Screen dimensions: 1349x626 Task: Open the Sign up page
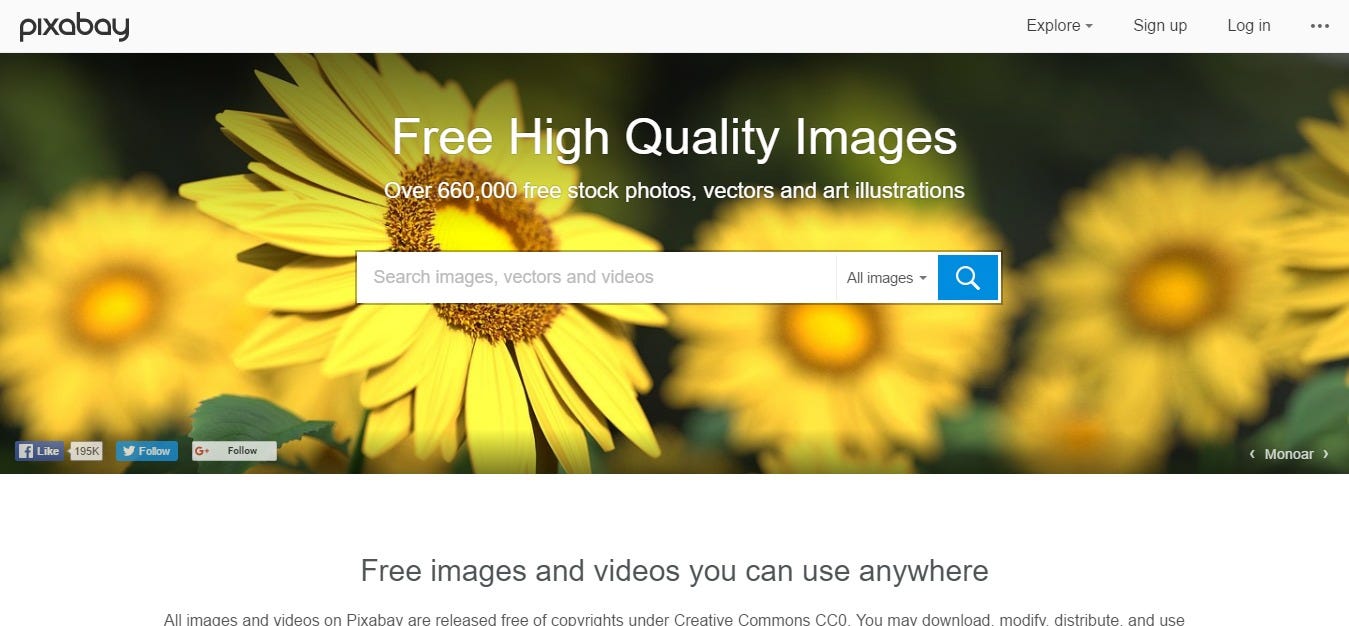[1160, 26]
